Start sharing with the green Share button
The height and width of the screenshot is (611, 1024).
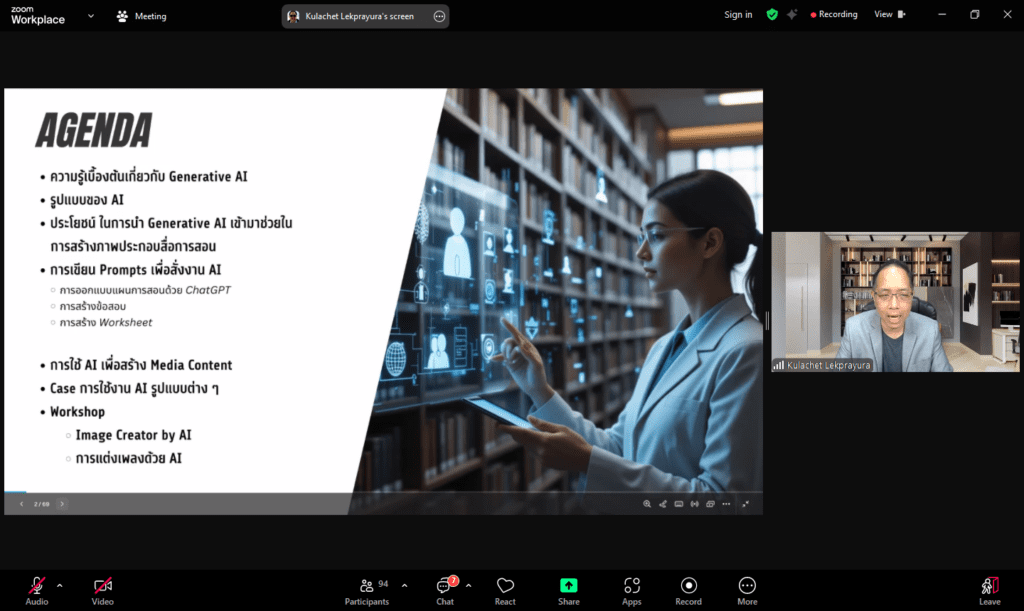tap(568, 590)
